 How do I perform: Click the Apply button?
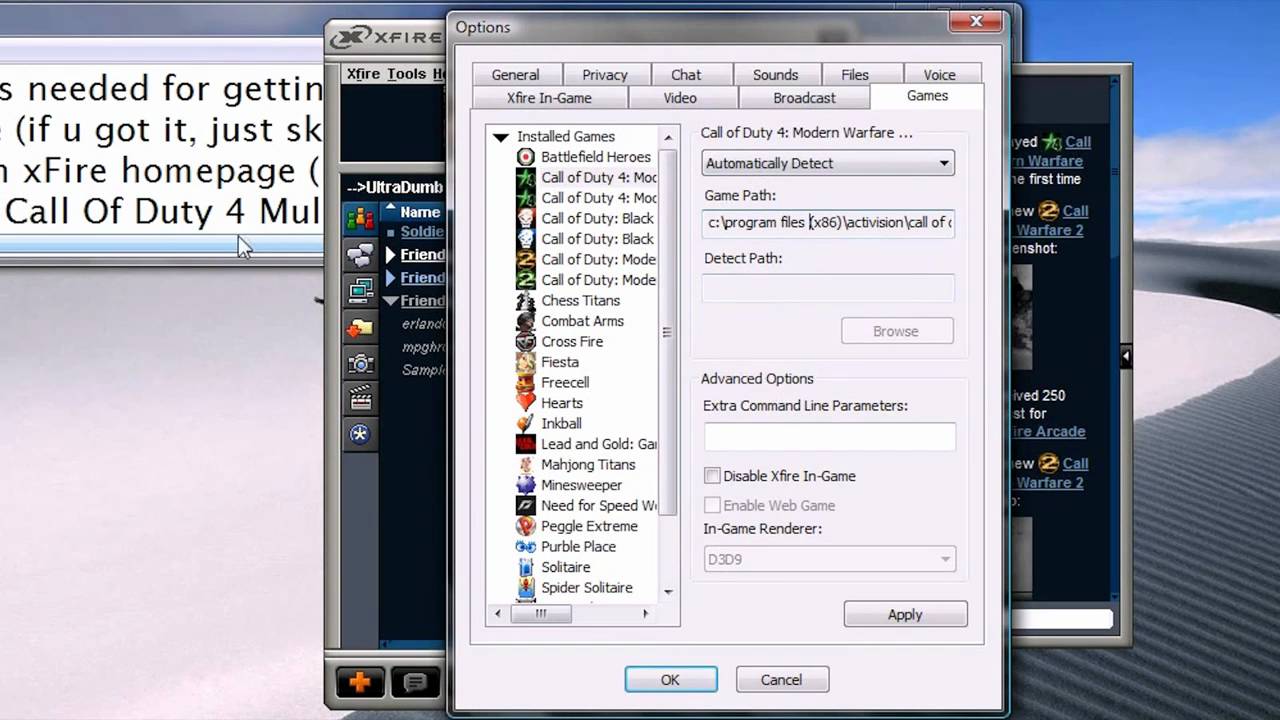point(905,615)
